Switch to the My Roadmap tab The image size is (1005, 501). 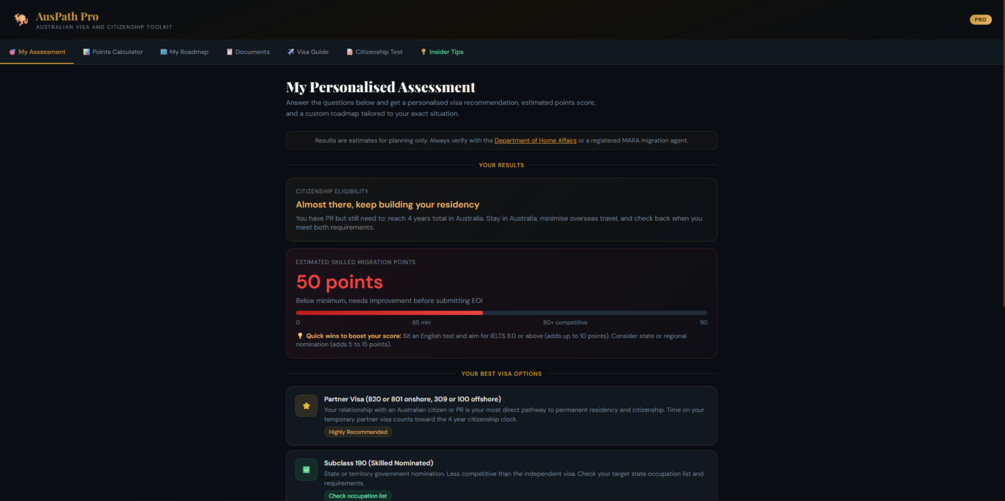point(185,52)
